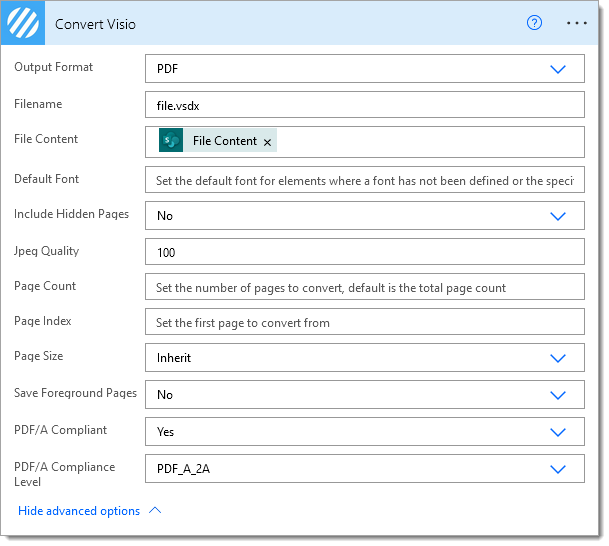Click the Page Index input field

click(365, 322)
